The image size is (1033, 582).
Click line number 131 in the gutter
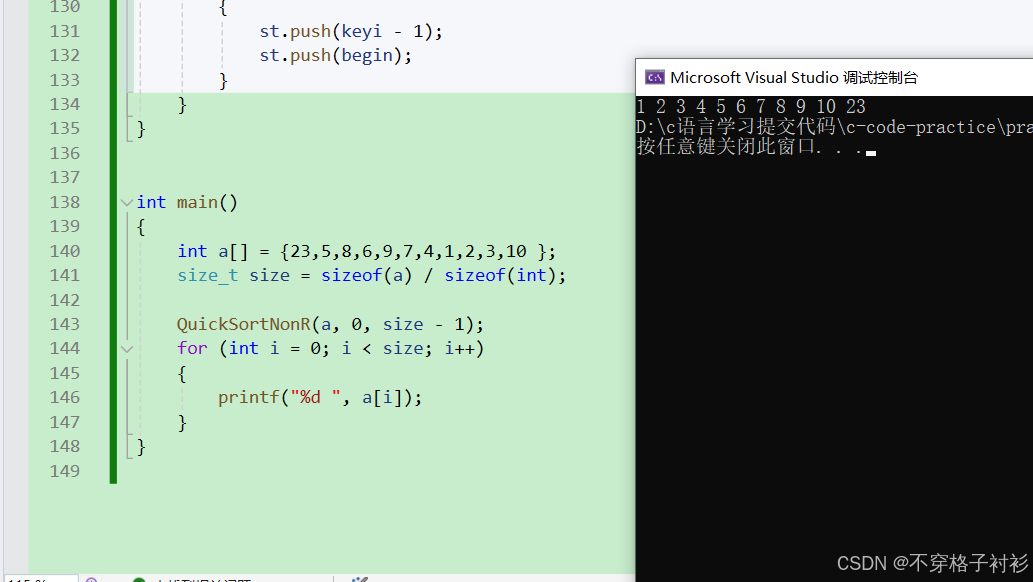[x=65, y=31]
